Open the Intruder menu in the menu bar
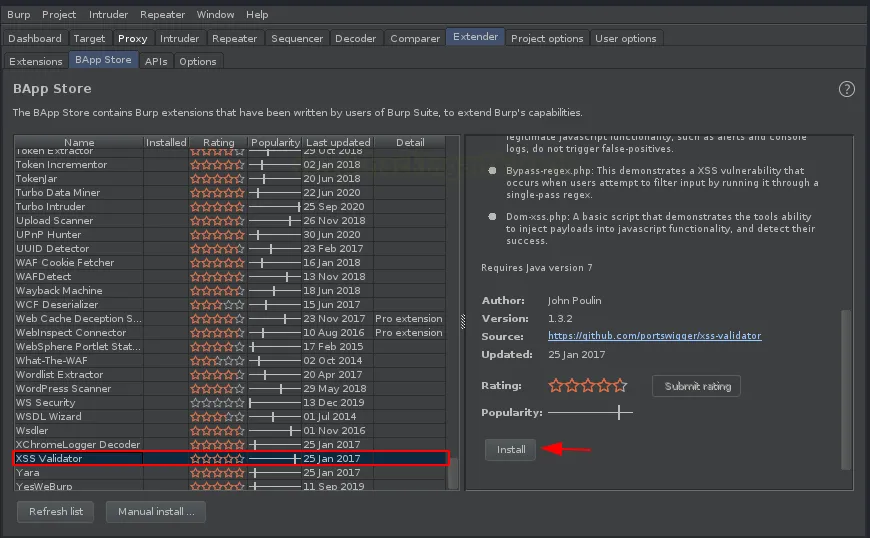 (x=108, y=15)
